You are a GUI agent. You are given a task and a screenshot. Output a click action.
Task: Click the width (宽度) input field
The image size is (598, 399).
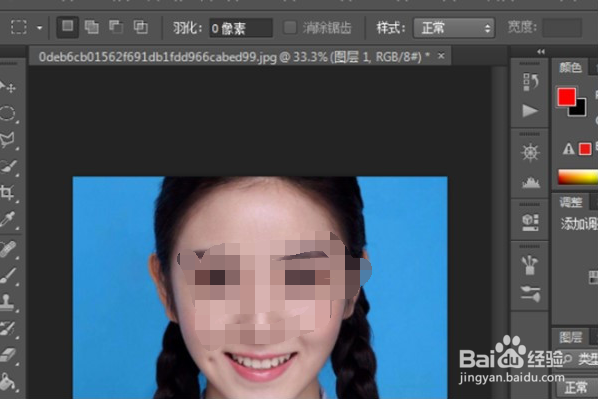click(x=562, y=27)
